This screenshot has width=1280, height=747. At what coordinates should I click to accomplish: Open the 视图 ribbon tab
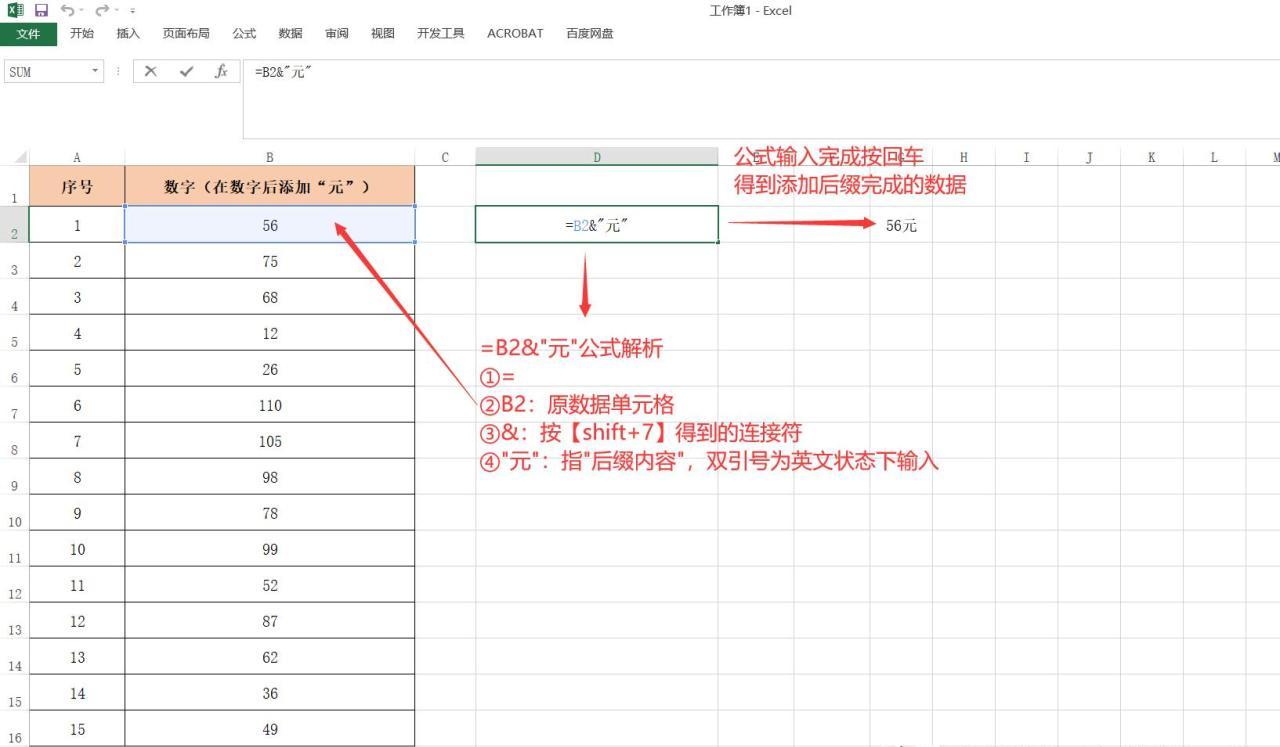(x=382, y=33)
